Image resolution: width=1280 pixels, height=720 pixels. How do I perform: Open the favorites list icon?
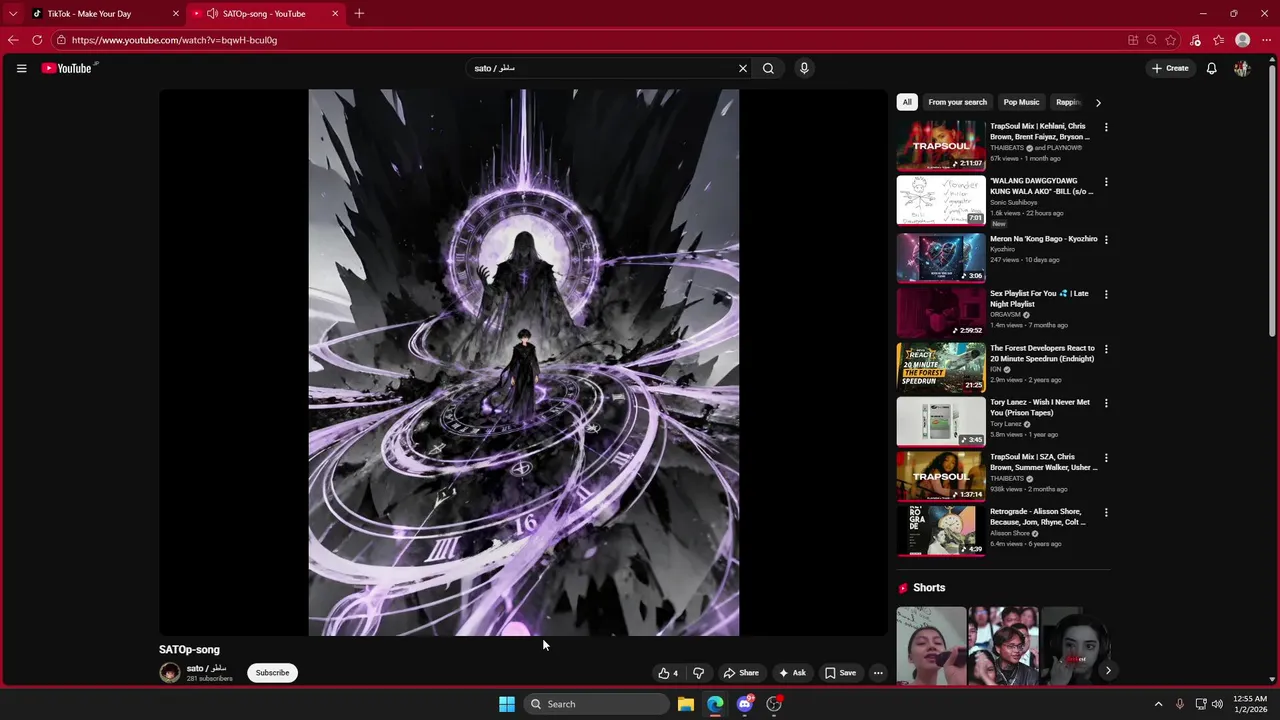1218,40
